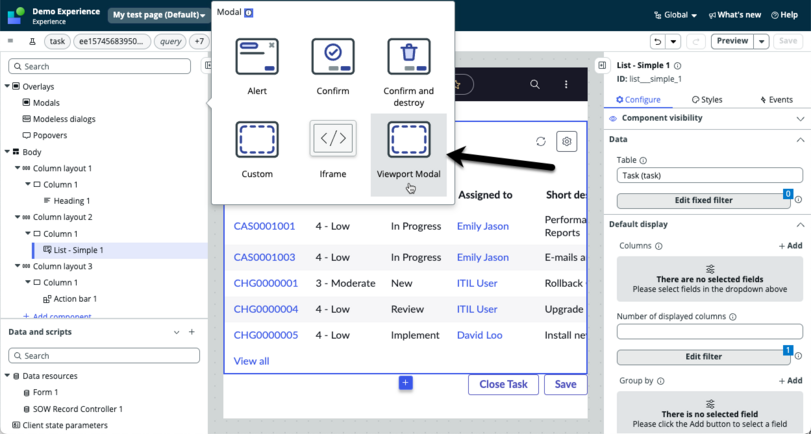Click the Save button below list
The width and height of the screenshot is (811, 434).
pyautogui.click(x=565, y=384)
